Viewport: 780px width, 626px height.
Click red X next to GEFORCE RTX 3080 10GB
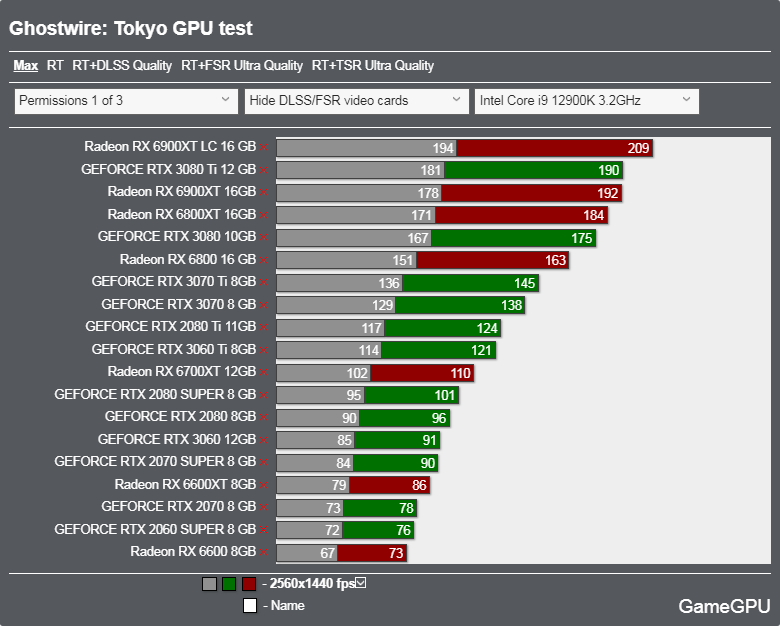(264, 237)
